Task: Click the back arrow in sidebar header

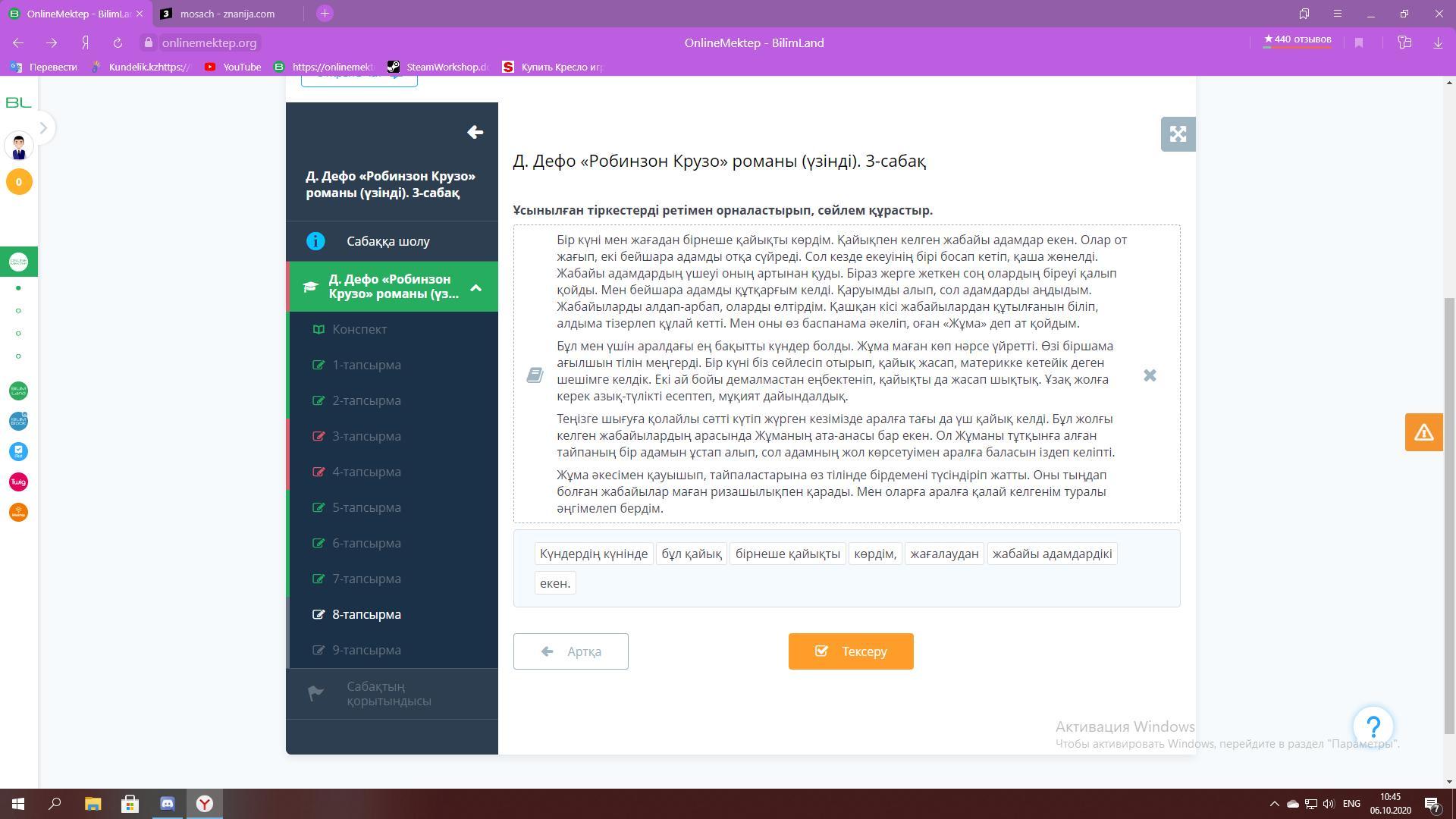Action: click(475, 133)
